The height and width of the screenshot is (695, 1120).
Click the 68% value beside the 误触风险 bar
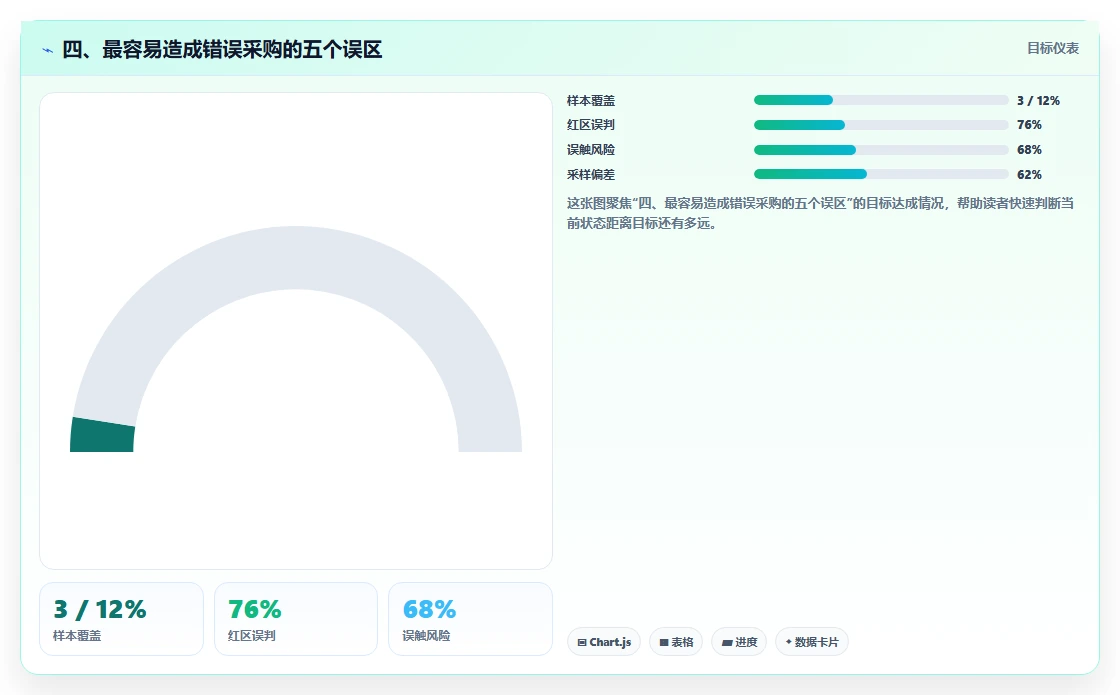pyautogui.click(x=1029, y=150)
